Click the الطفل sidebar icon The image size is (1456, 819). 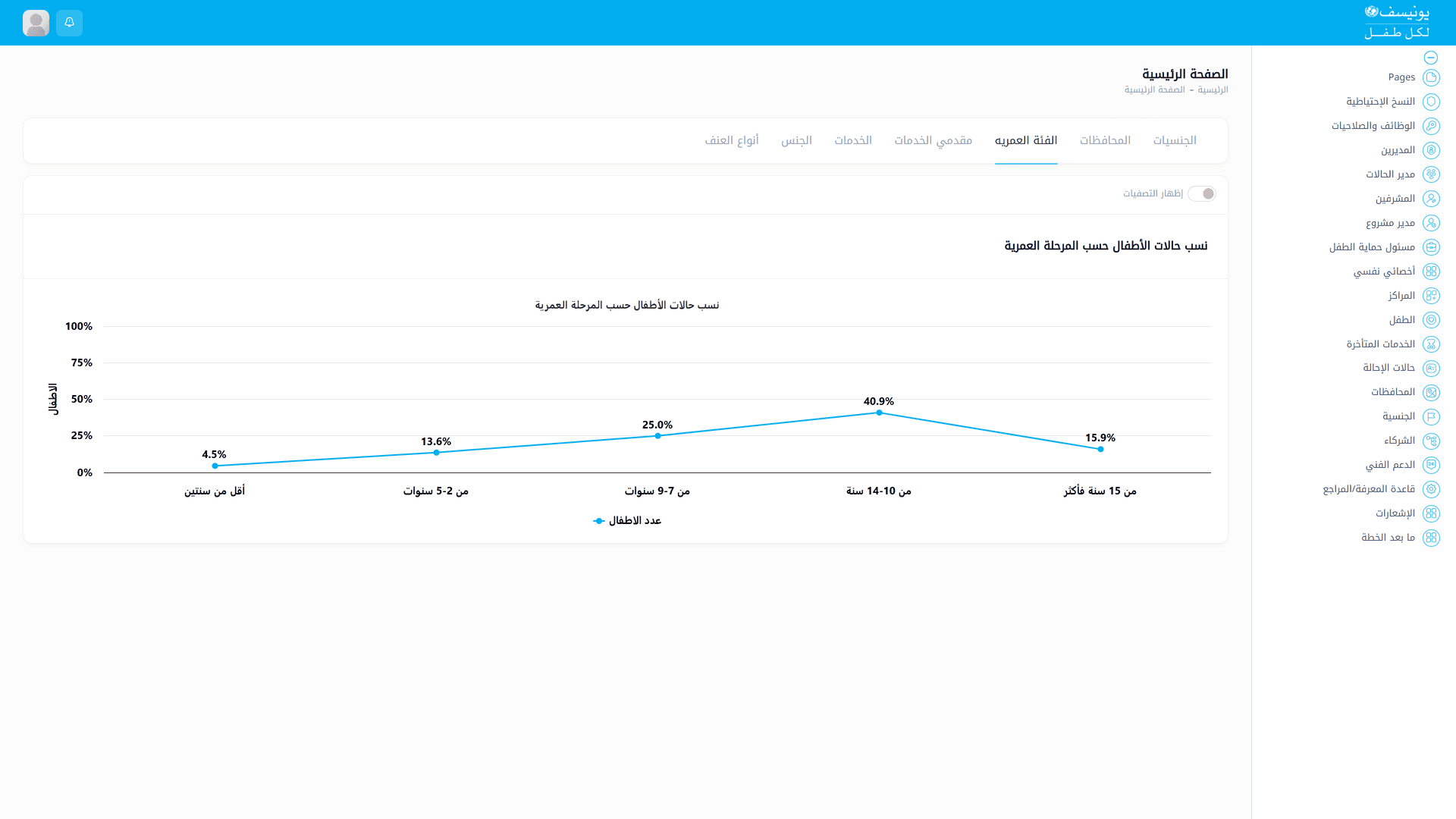[x=1431, y=320]
